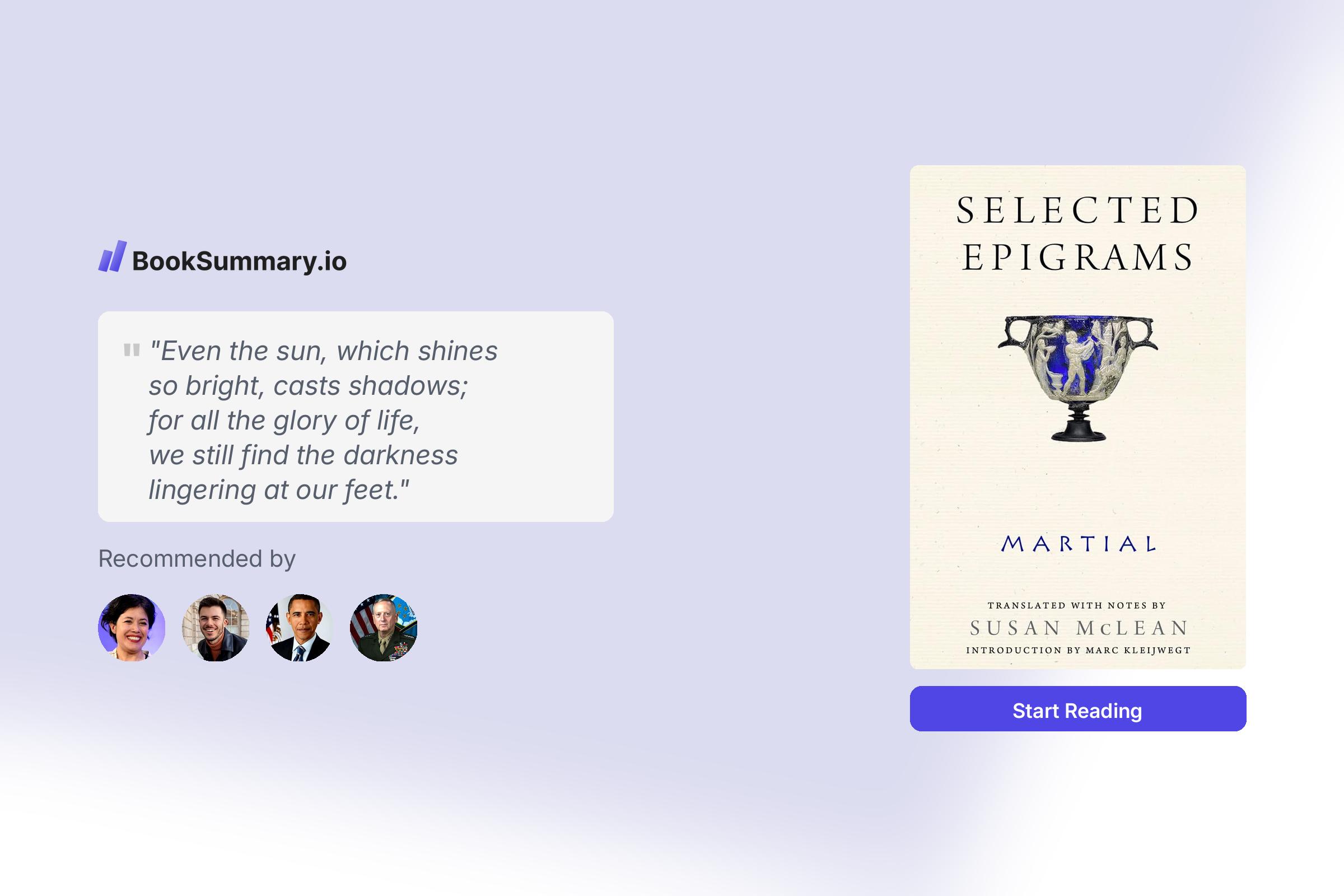Click the female recommender's avatar with purple background
1344x896 pixels.
(x=130, y=627)
